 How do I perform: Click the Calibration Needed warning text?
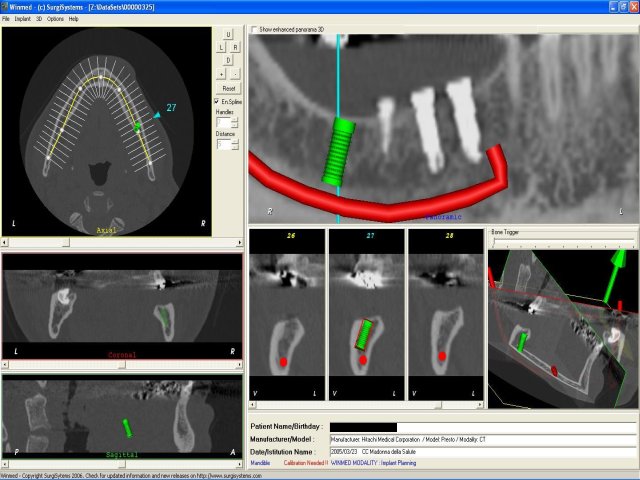coord(306,463)
